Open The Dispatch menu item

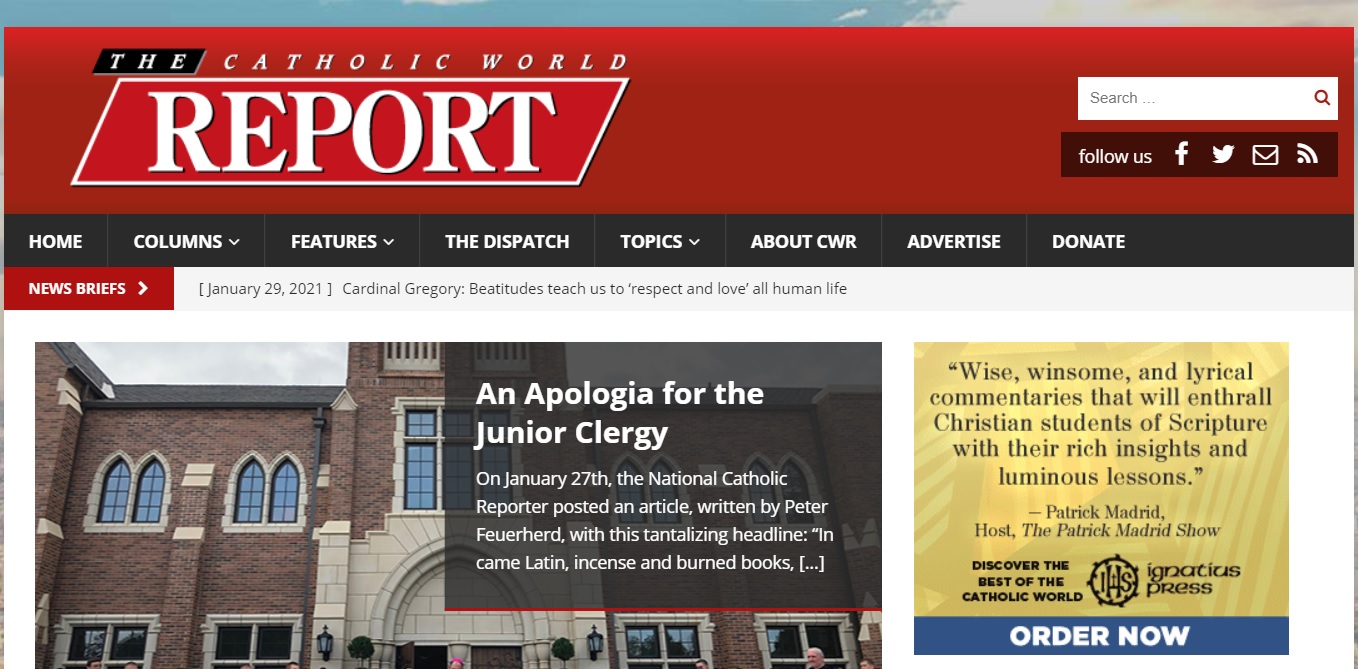[x=507, y=241]
